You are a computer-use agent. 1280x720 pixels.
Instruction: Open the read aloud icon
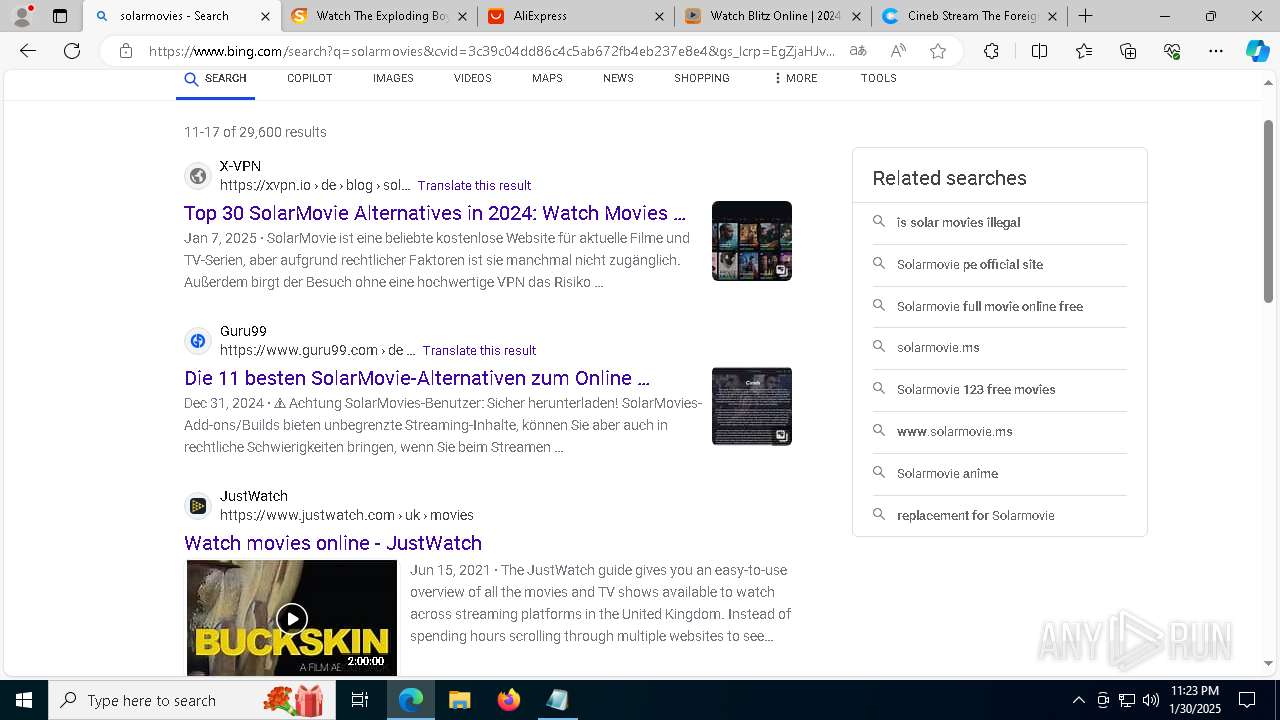(898, 51)
